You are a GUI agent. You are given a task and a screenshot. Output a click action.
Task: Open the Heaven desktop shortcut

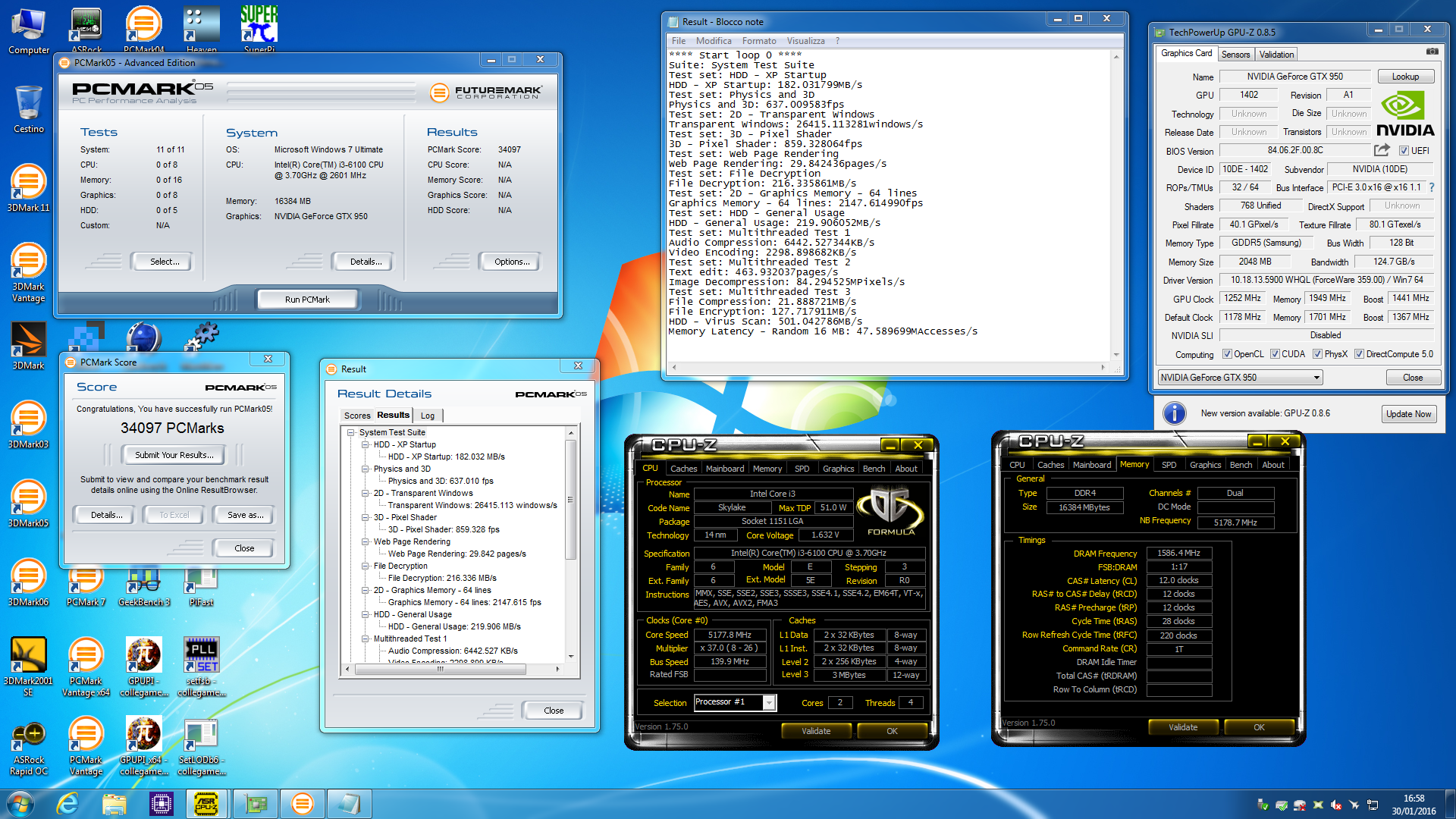pyautogui.click(x=202, y=29)
